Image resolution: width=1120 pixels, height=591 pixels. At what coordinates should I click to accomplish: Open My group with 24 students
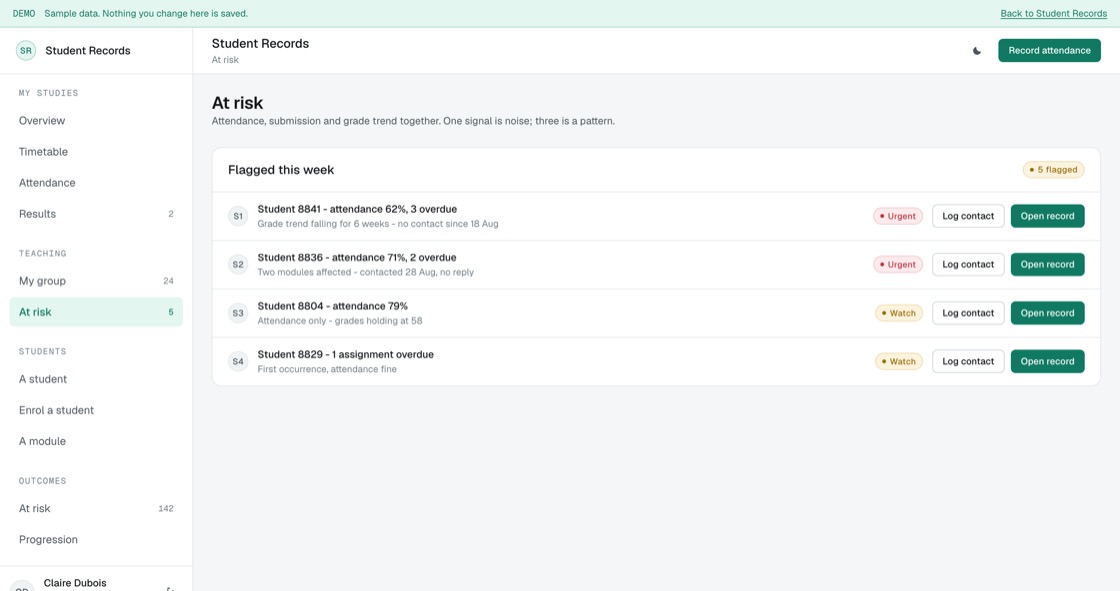[96, 281]
